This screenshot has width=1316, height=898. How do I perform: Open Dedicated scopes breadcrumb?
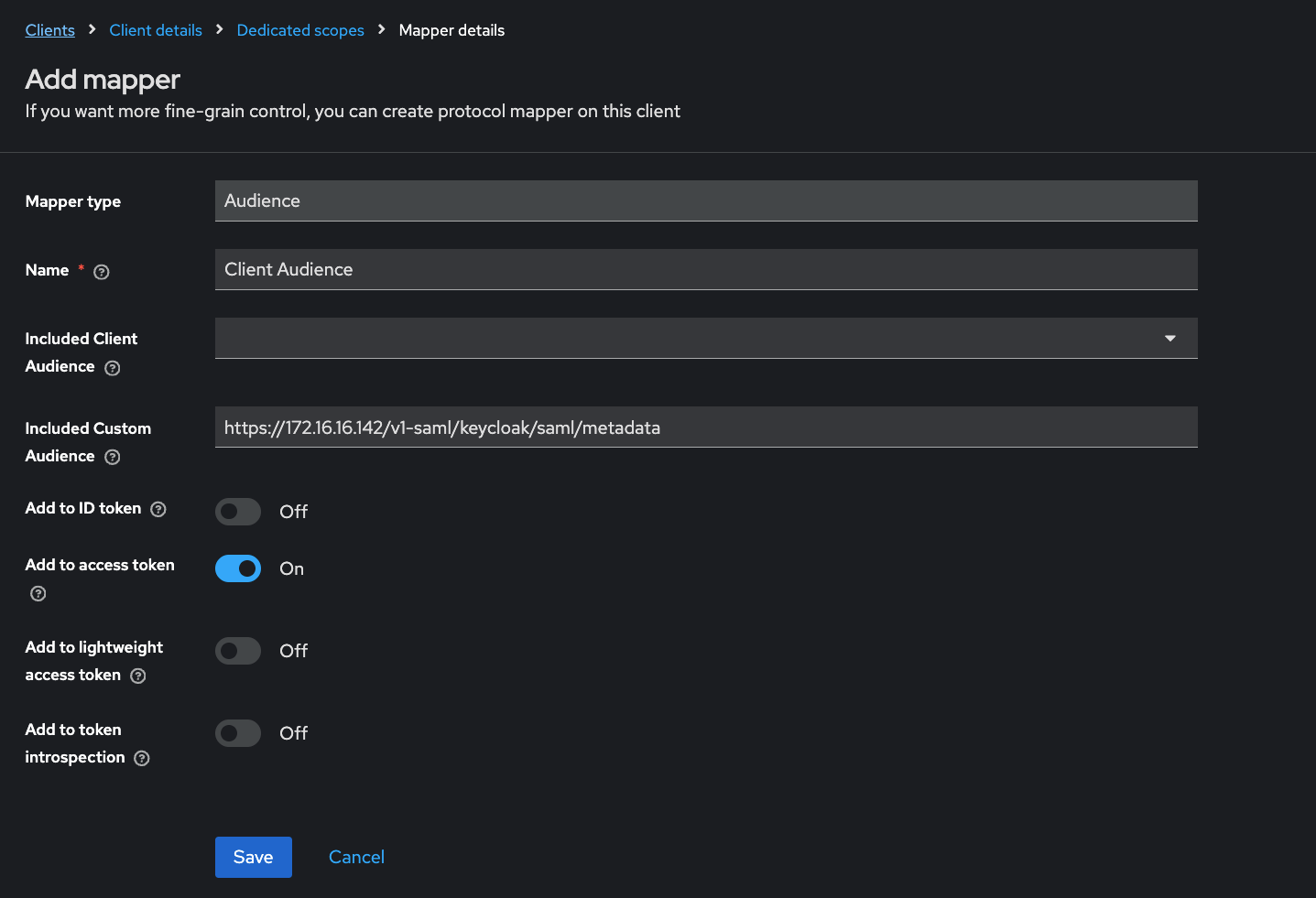300,30
